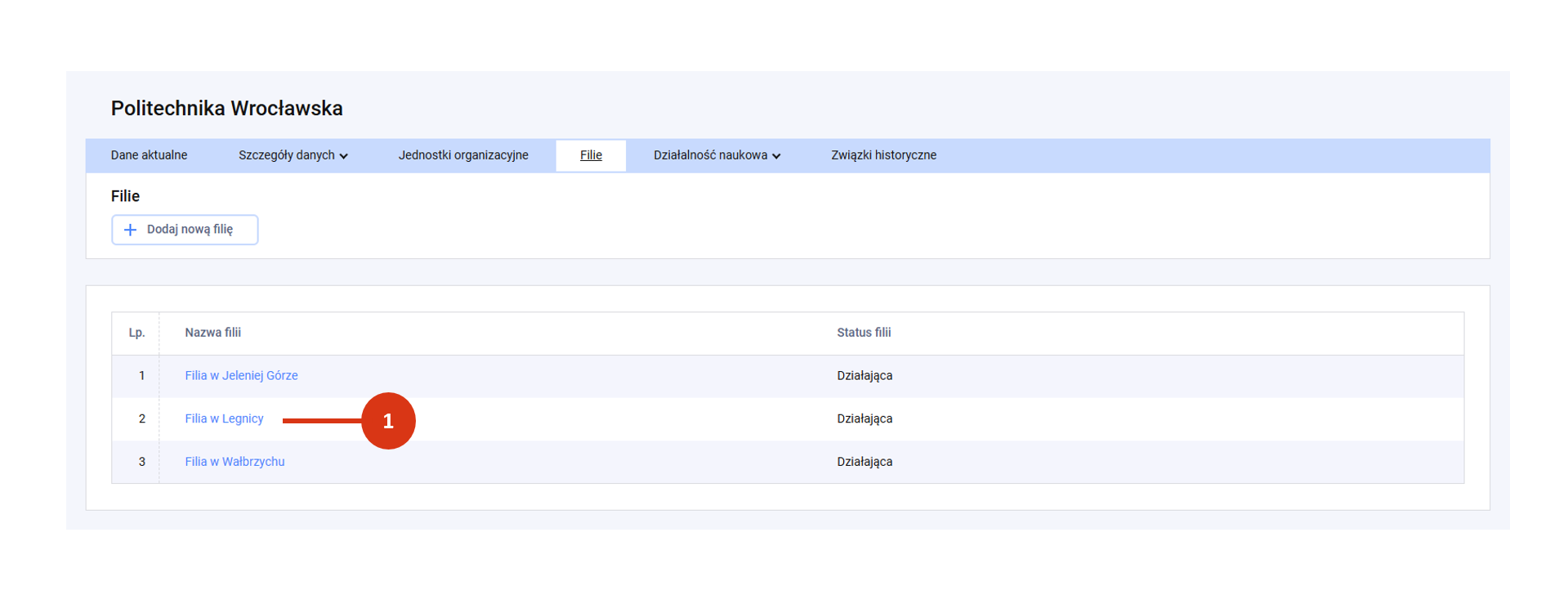The image size is (1568, 595).
Task: Click the Lp. column header
Action: click(x=136, y=333)
